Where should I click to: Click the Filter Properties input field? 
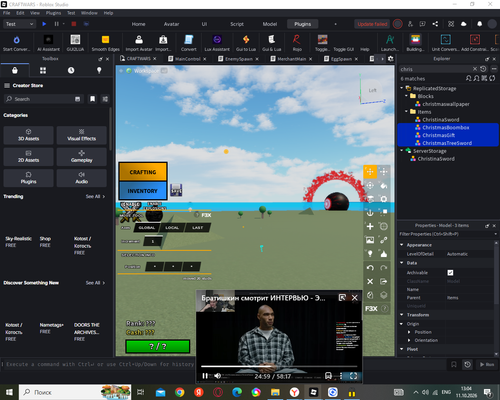(448, 234)
